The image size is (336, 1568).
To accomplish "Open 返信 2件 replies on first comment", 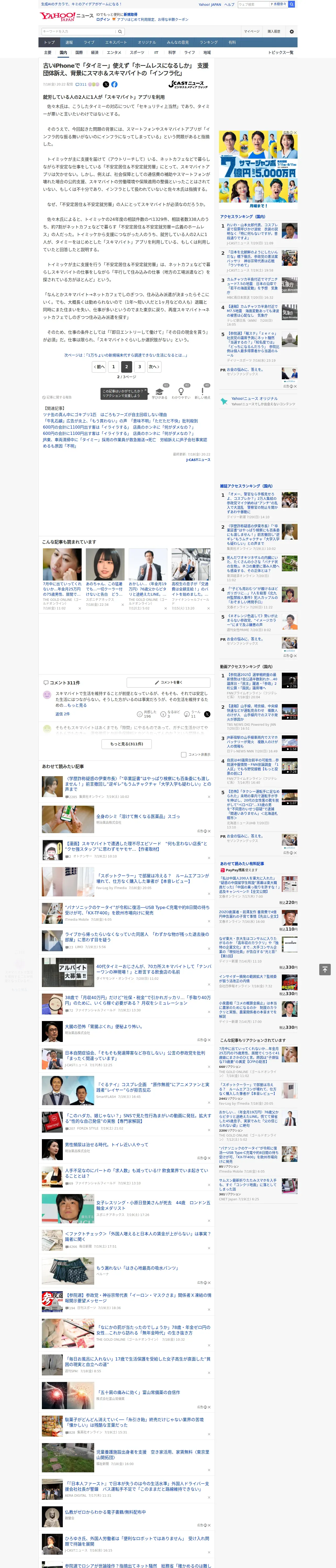I will (x=63, y=714).
